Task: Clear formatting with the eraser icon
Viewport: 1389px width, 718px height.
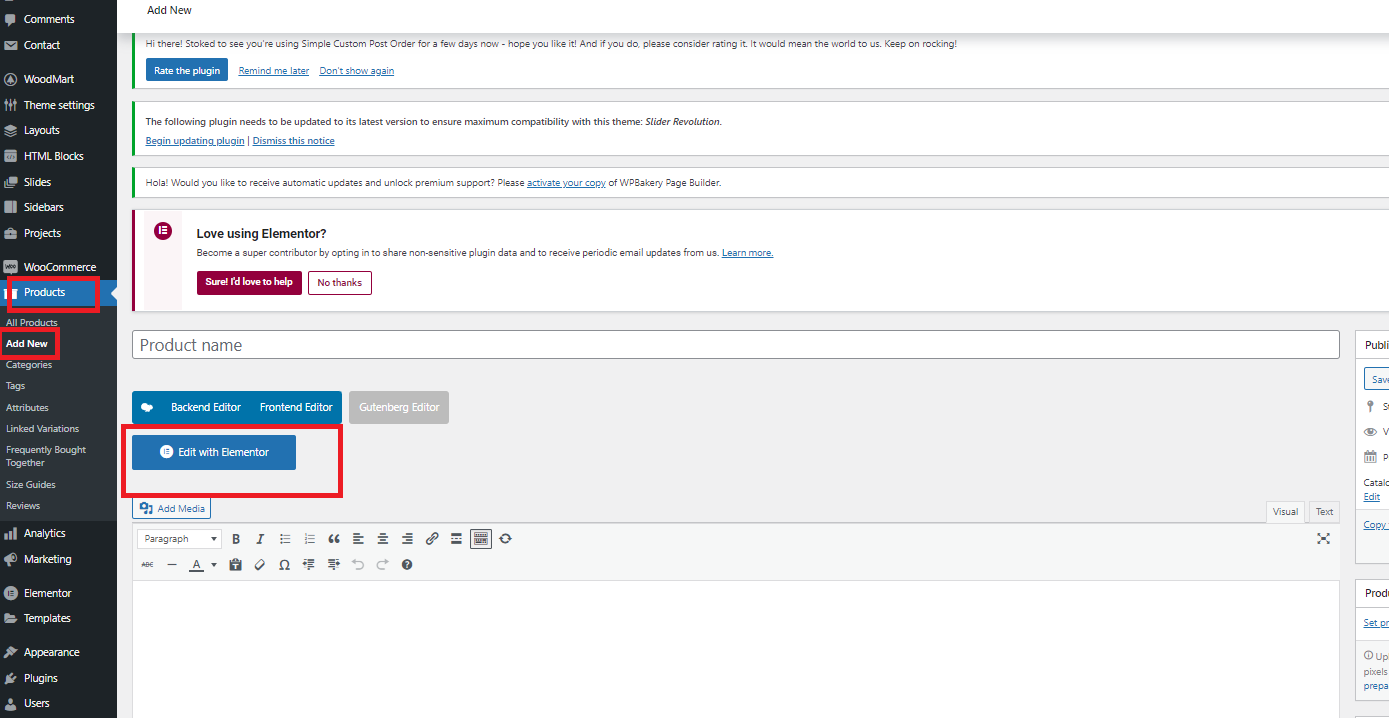Action: [260, 565]
